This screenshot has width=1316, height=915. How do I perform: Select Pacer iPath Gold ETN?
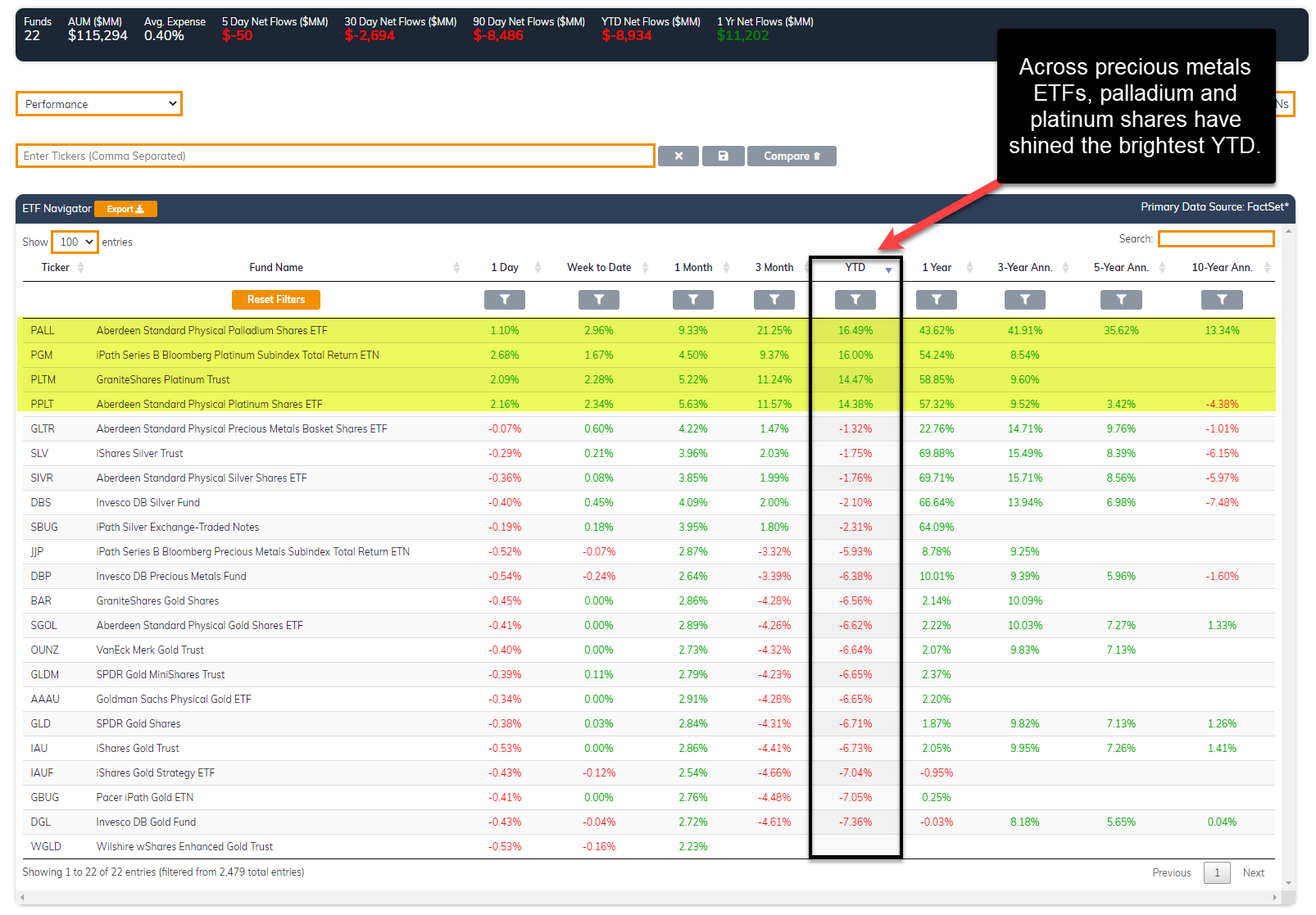tap(145, 798)
